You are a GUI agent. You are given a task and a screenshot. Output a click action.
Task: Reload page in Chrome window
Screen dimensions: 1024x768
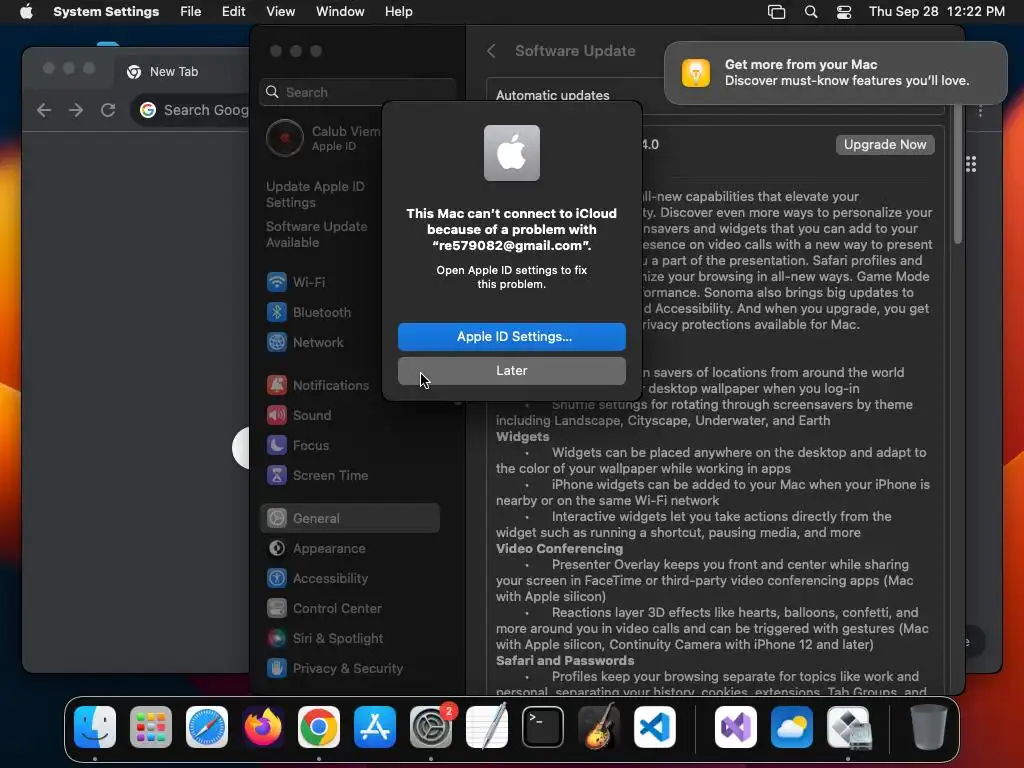pyautogui.click(x=108, y=110)
